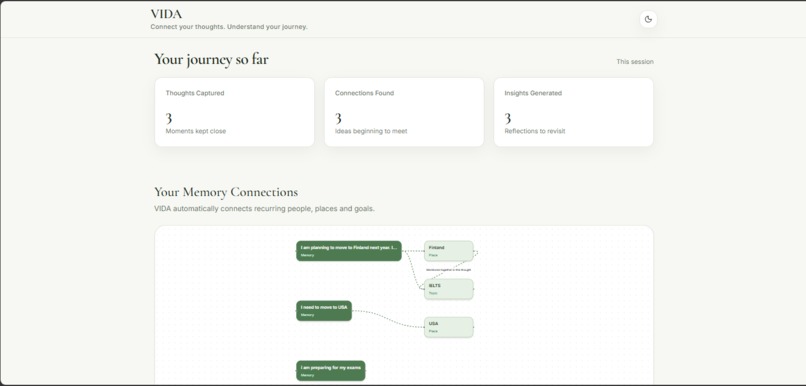The image size is (806, 386).
Task: Click the 'Your journey so far' heading
Action: click(211, 59)
